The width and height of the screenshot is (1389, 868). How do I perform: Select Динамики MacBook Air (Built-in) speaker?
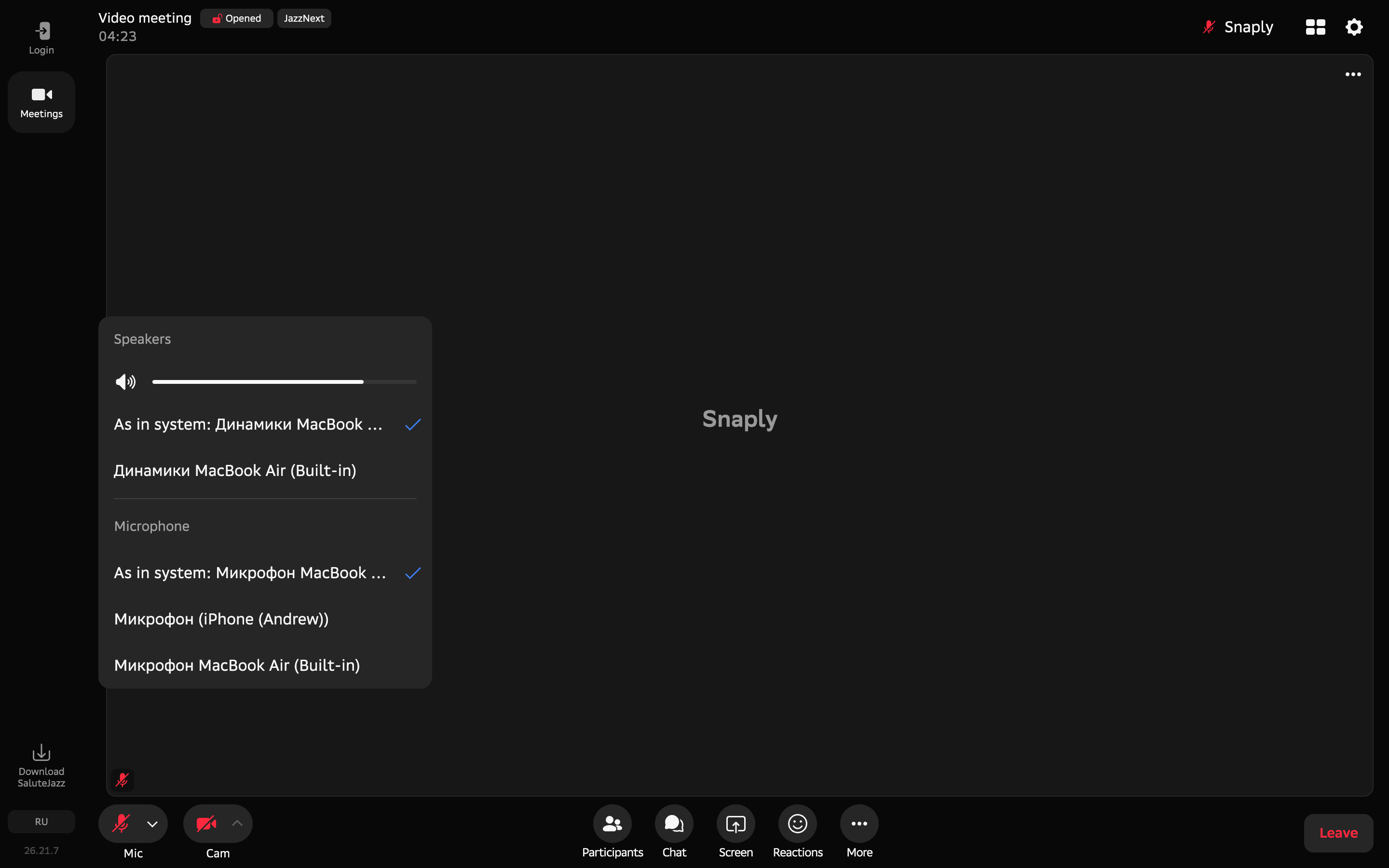click(265, 470)
